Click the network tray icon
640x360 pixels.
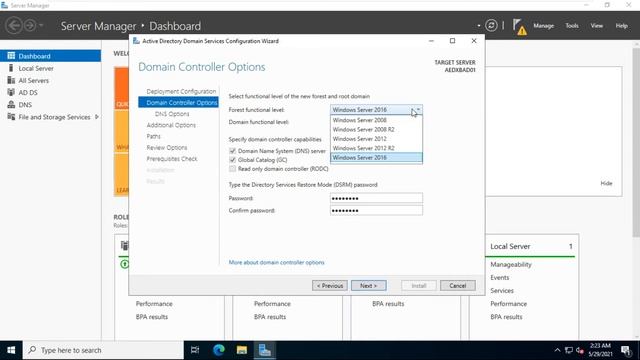click(569, 350)
